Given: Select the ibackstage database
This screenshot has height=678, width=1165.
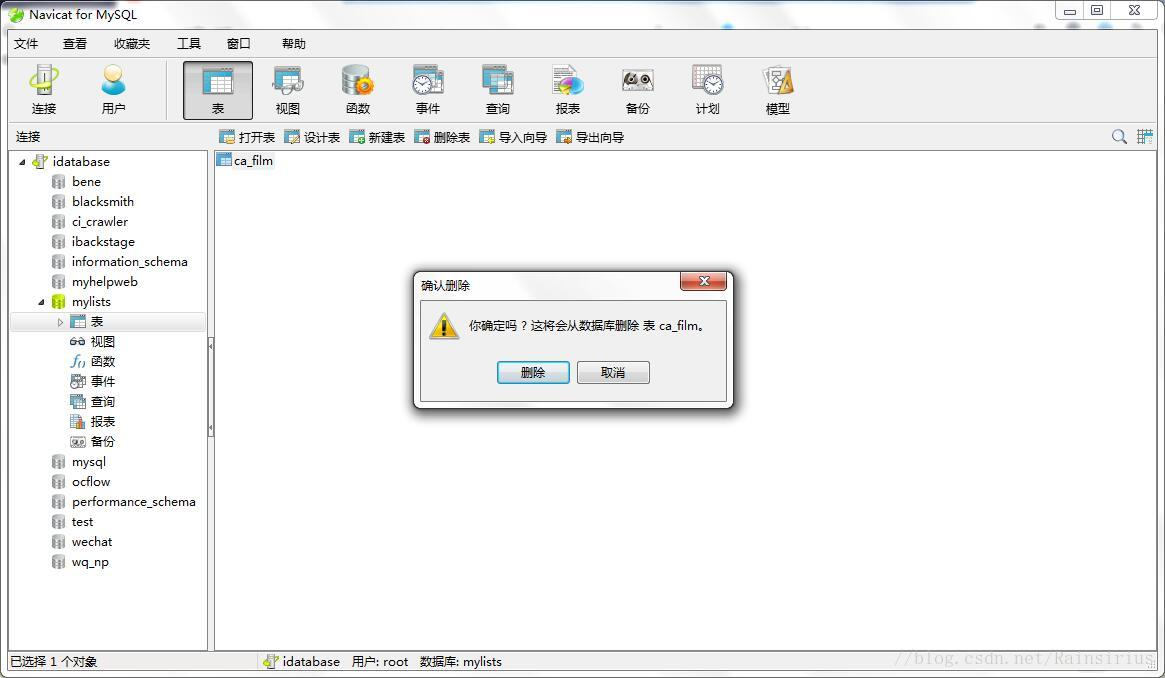Looking at the screenshot, I should tap(103, 241).
